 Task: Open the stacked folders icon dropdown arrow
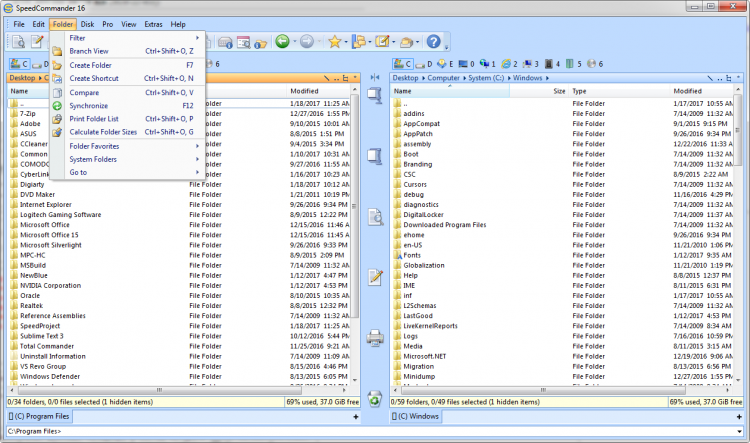(418, 42)
